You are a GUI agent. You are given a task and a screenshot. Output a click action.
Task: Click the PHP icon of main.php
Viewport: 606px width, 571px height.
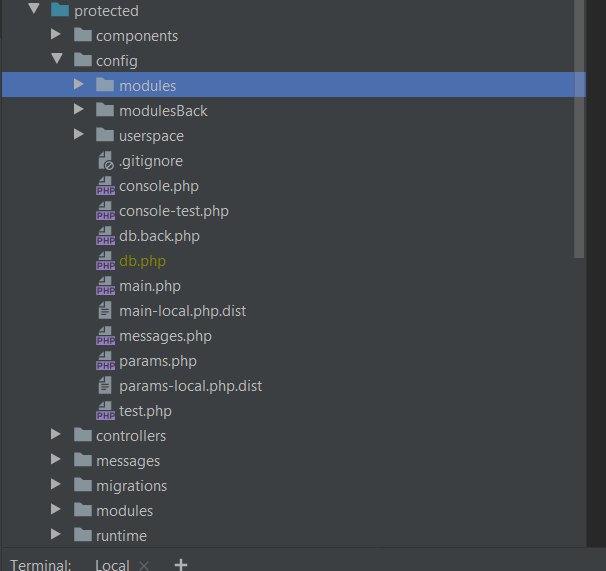coord(106,286)
